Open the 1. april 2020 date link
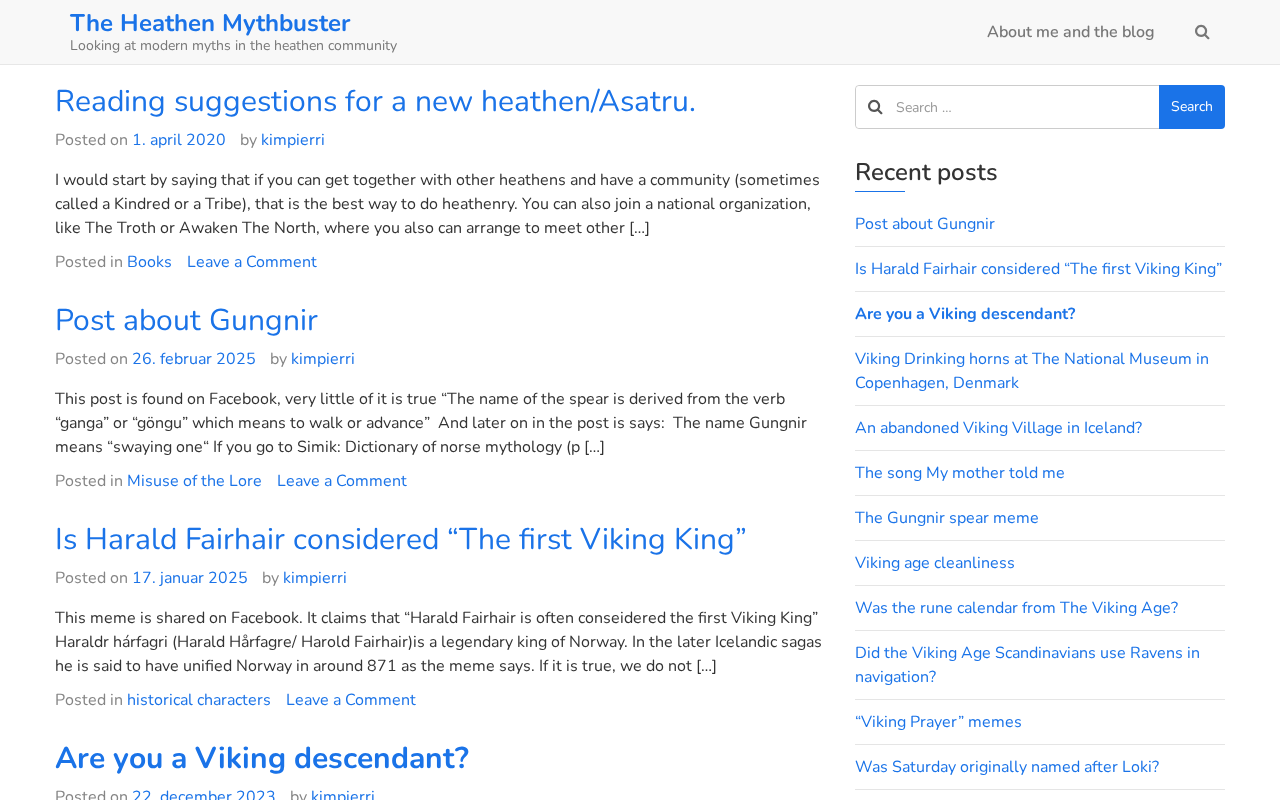The image size is (1280, 800). click(179, 140)
